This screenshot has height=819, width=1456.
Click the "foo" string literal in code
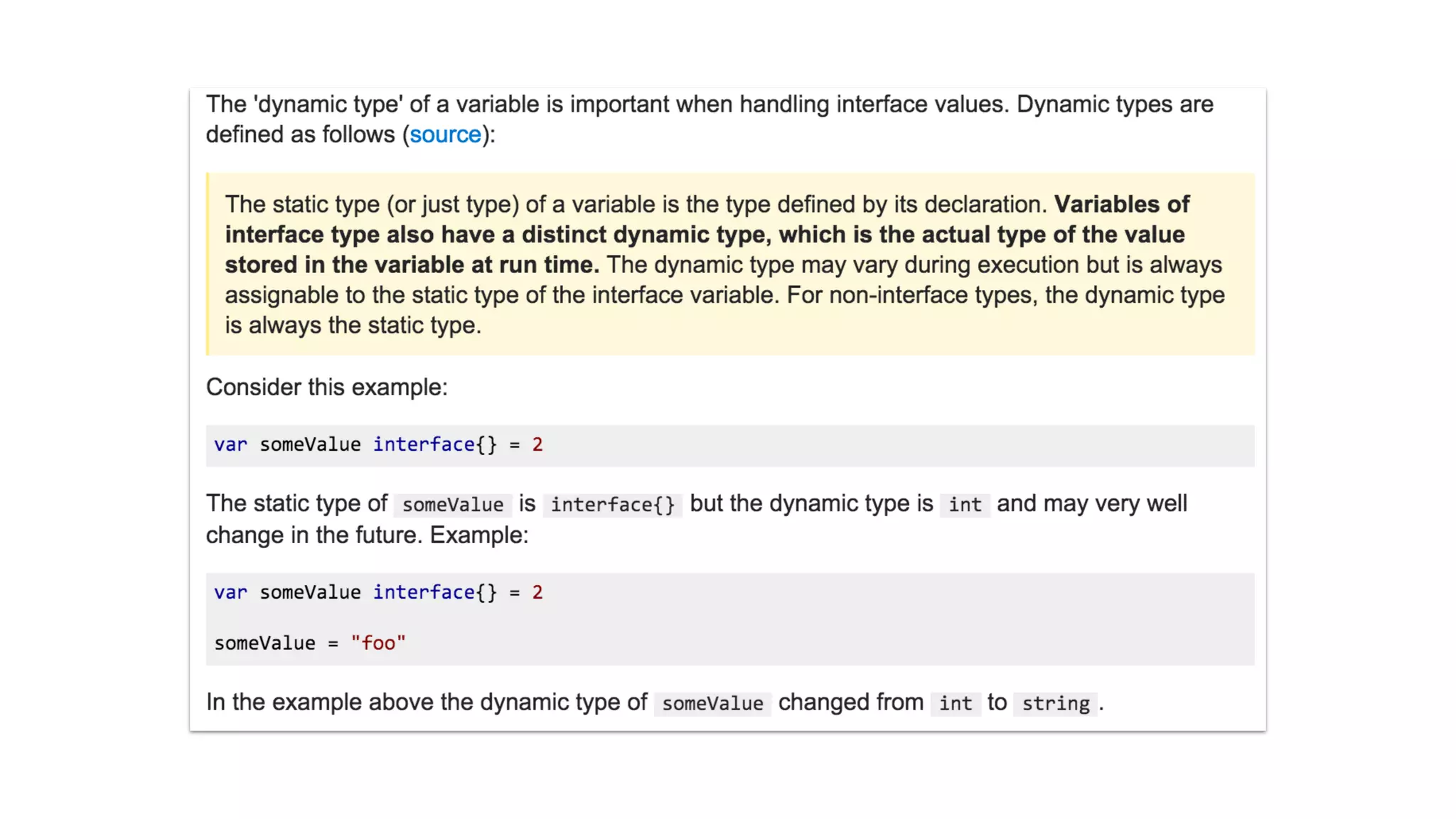coord(378,643)
